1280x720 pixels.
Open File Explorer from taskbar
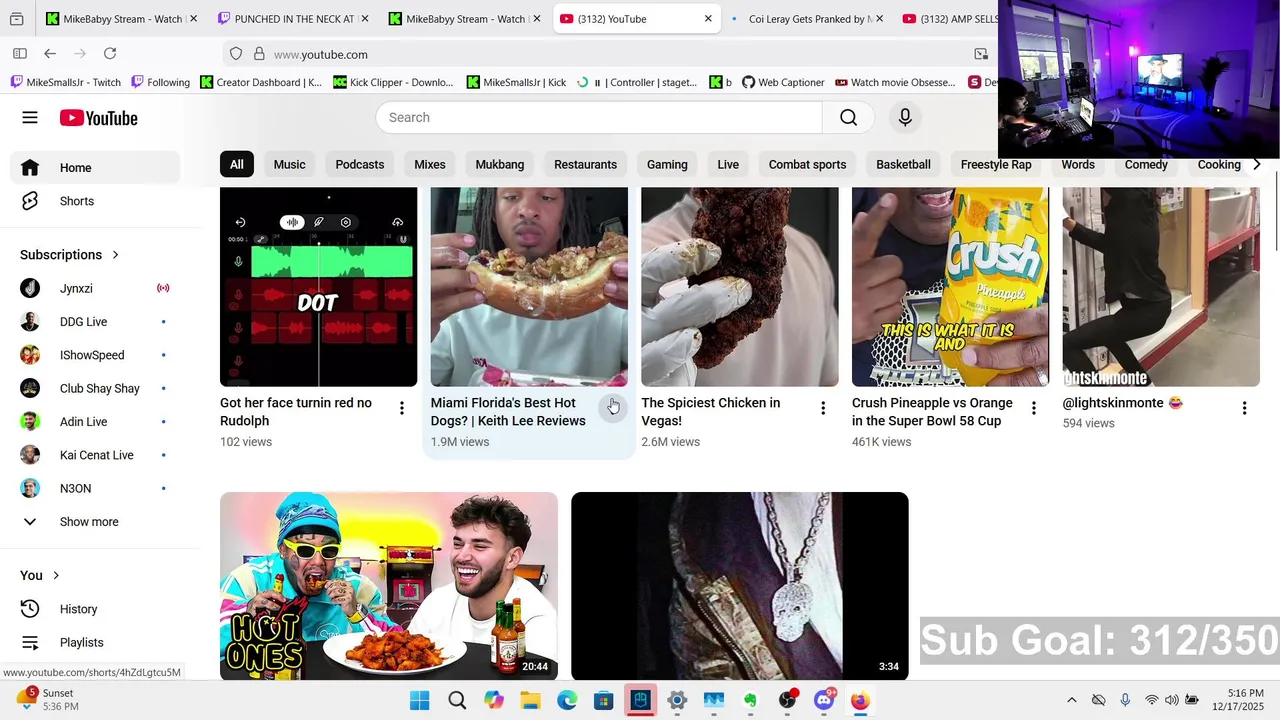point(530,700)
